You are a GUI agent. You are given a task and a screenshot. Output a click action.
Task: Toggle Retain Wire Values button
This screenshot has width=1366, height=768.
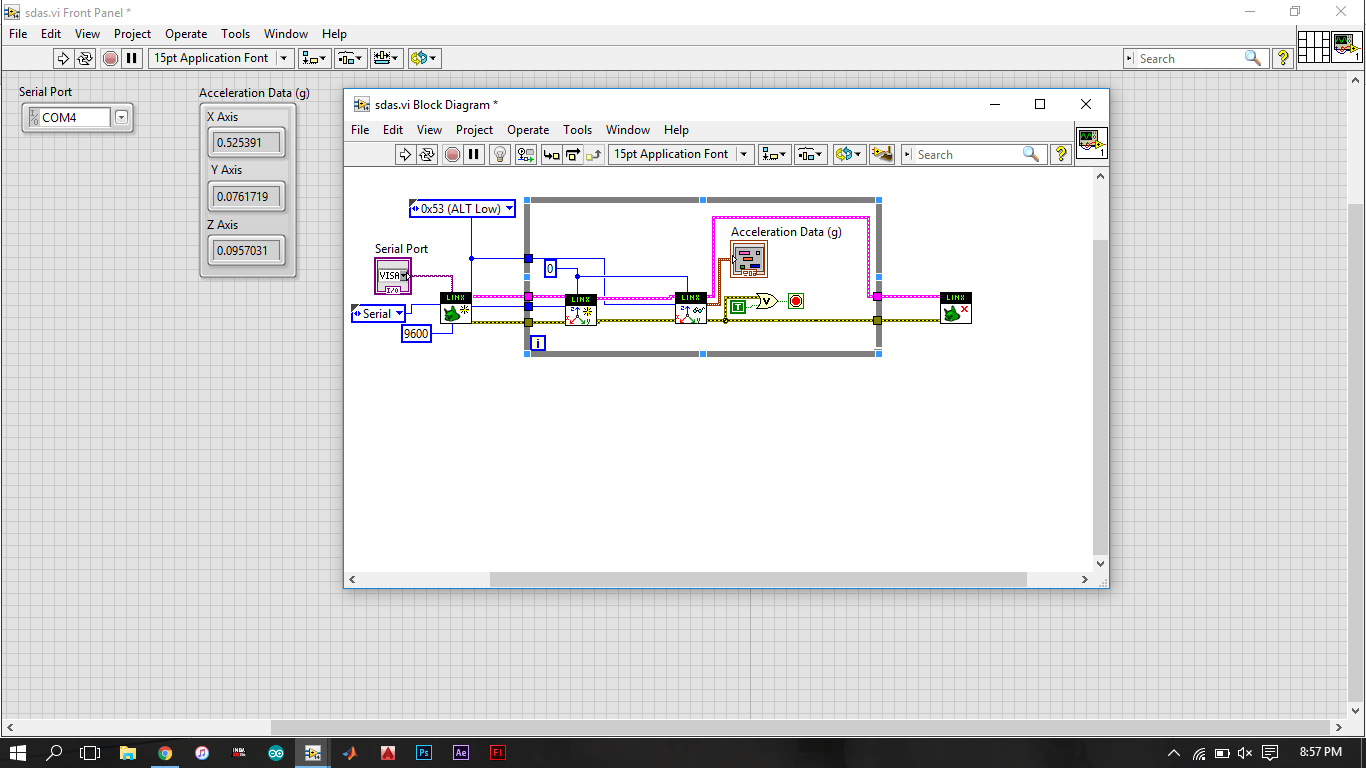[x=526, y=154]
